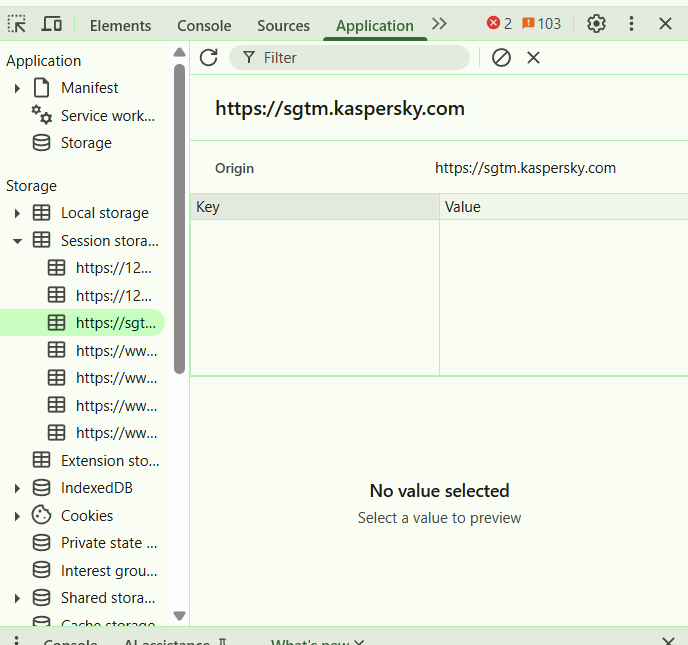Delete selected entry with X icon
688x645 pixels.
tap(533, 57)
